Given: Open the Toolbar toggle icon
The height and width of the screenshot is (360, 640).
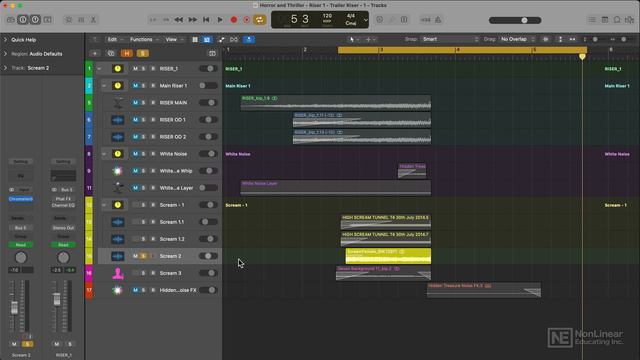Looking at the screenshot, I should pyautogui.click(x=48, y=20).
